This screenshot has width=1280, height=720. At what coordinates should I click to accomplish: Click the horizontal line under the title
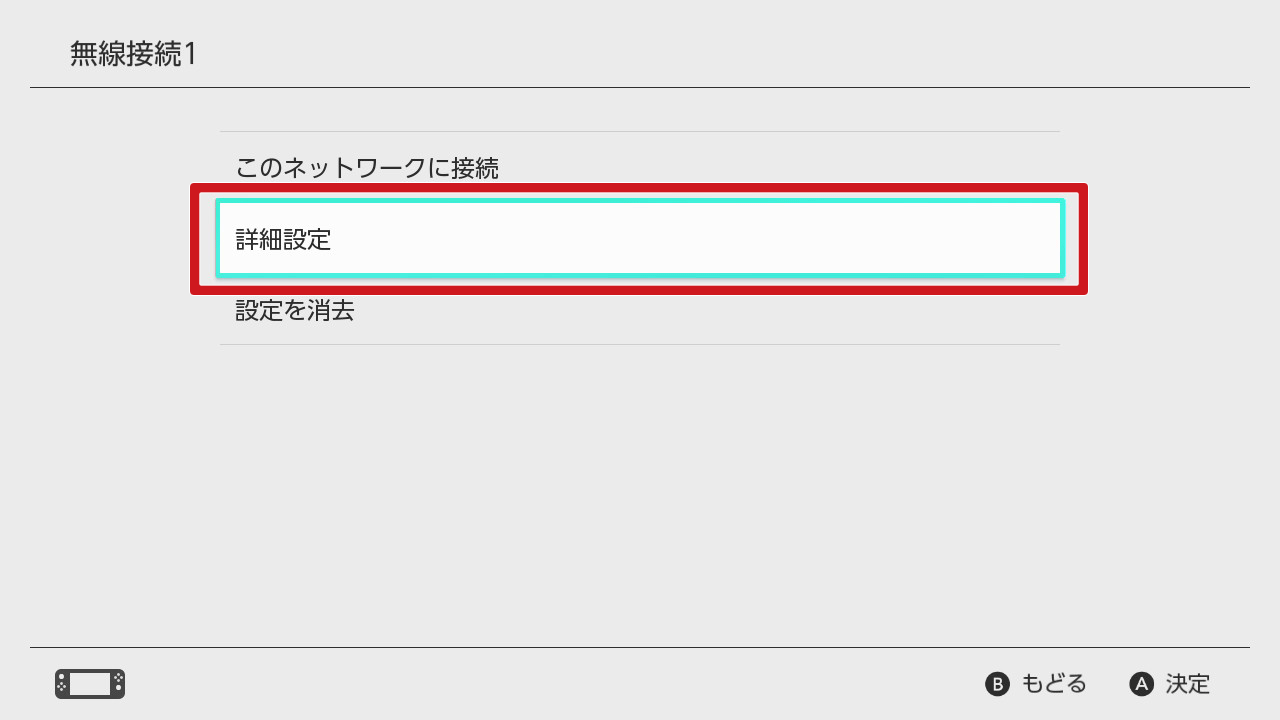(x=640, y=88)
